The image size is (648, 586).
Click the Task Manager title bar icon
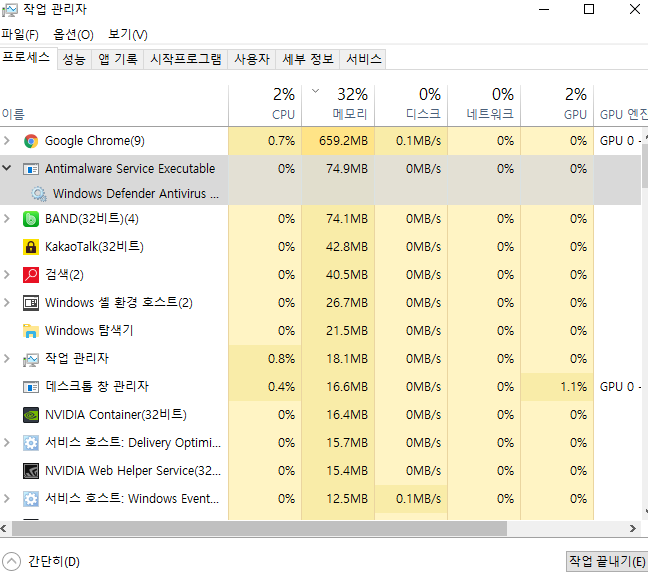click(x=10, y=10)
